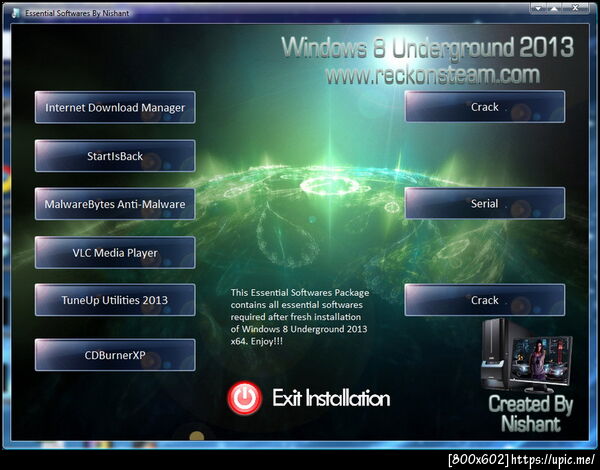
Task: Install VLC Media Player
Action: click(115, 253)
